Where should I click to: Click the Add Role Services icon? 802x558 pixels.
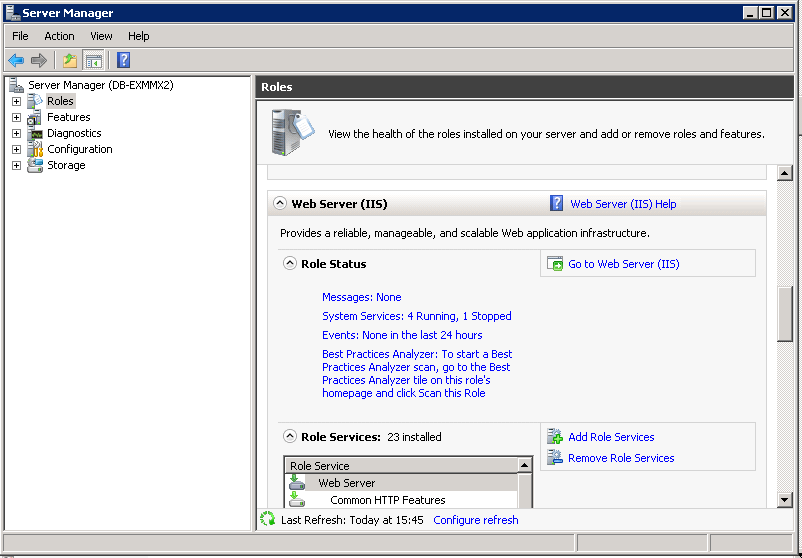point(555,437)
